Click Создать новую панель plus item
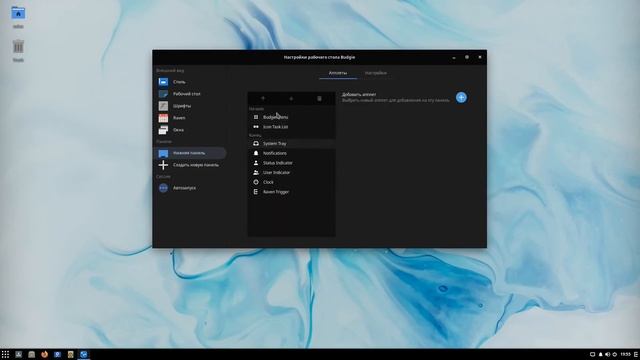 [190, 165]
